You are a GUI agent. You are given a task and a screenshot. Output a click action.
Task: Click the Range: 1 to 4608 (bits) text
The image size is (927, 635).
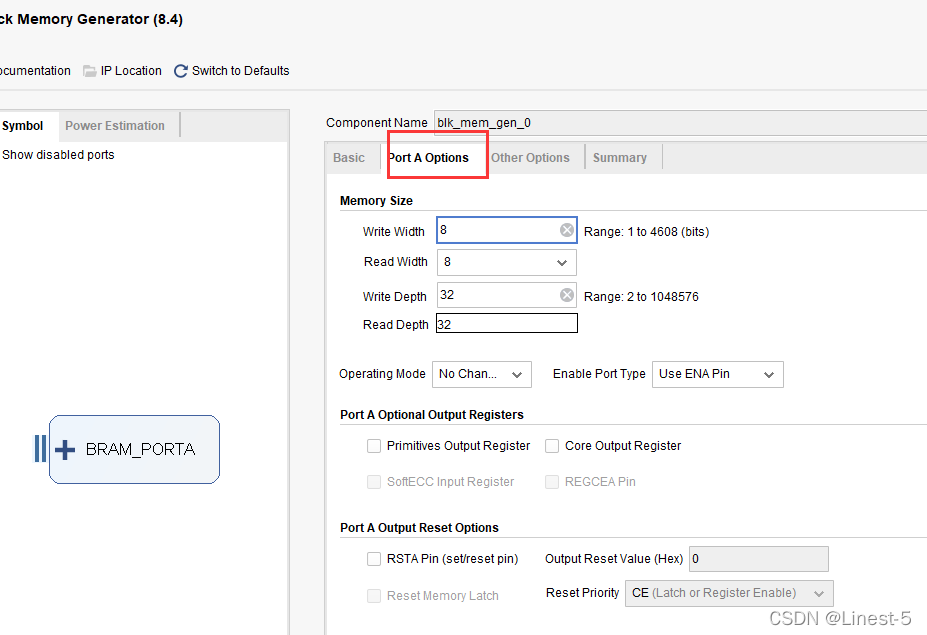coord(646,232)
